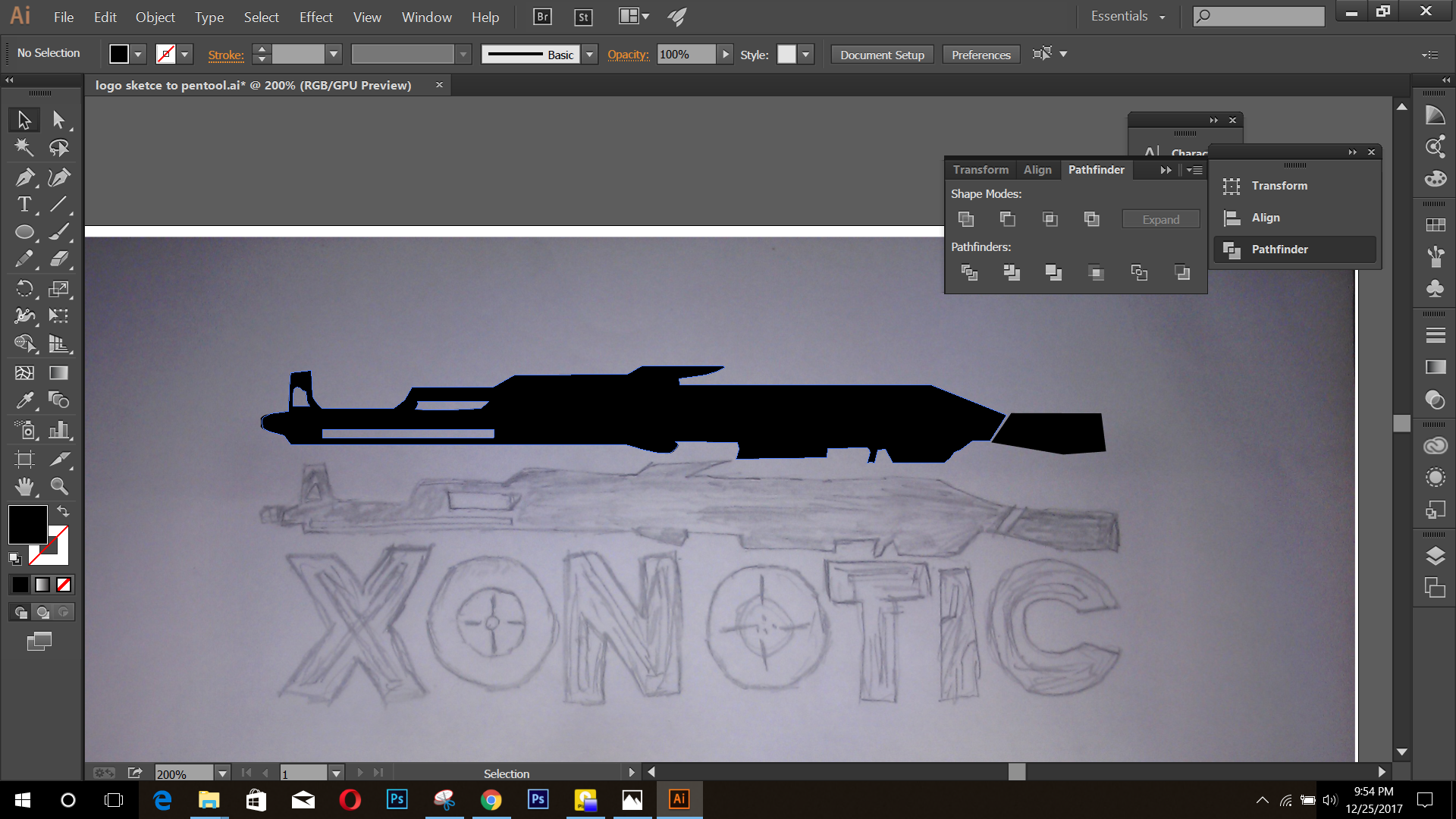Select the Shape Builder tool
1456x819 pixels.
pos(24,344)
